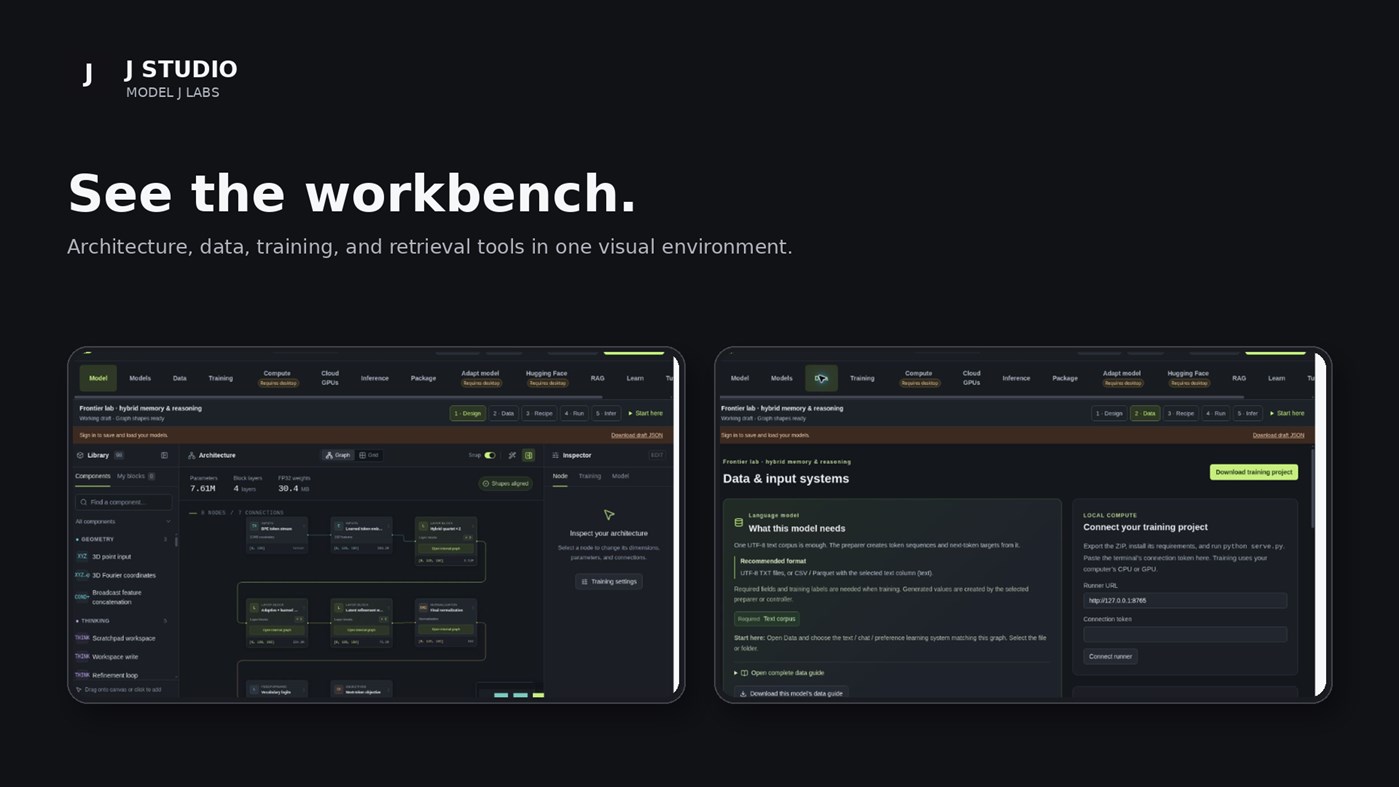Click the Architecture hierarchy icon beside the panel title
1399x787 pixels.
192,455
